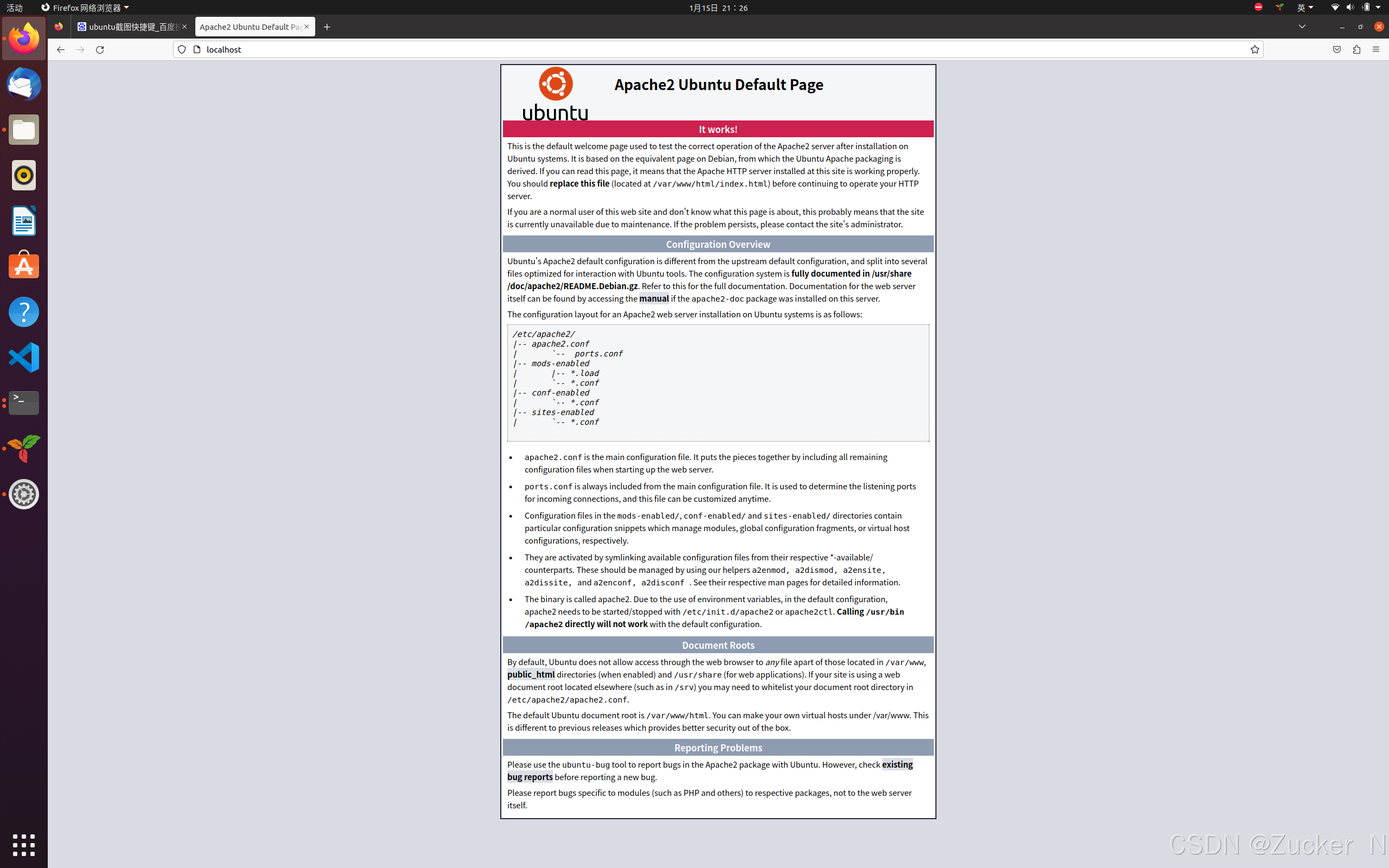Click the 'Reporting Problems' section header
This screenshot has width=1389, height=868.
718,748
